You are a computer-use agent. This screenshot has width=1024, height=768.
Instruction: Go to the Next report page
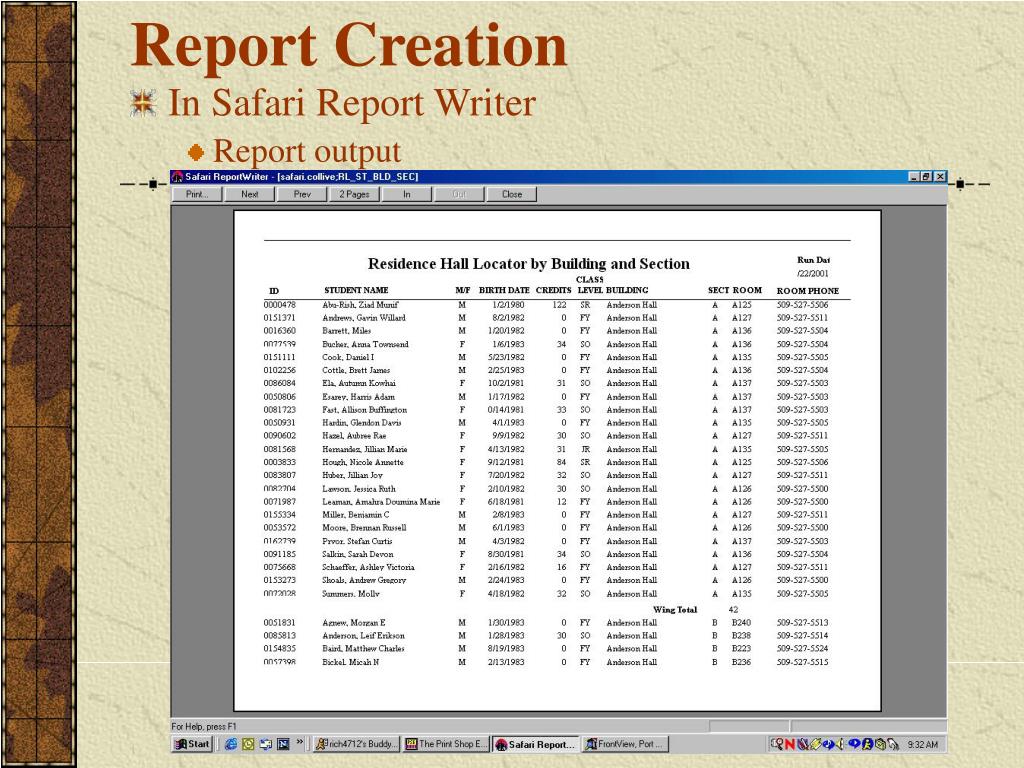point(249,194)
